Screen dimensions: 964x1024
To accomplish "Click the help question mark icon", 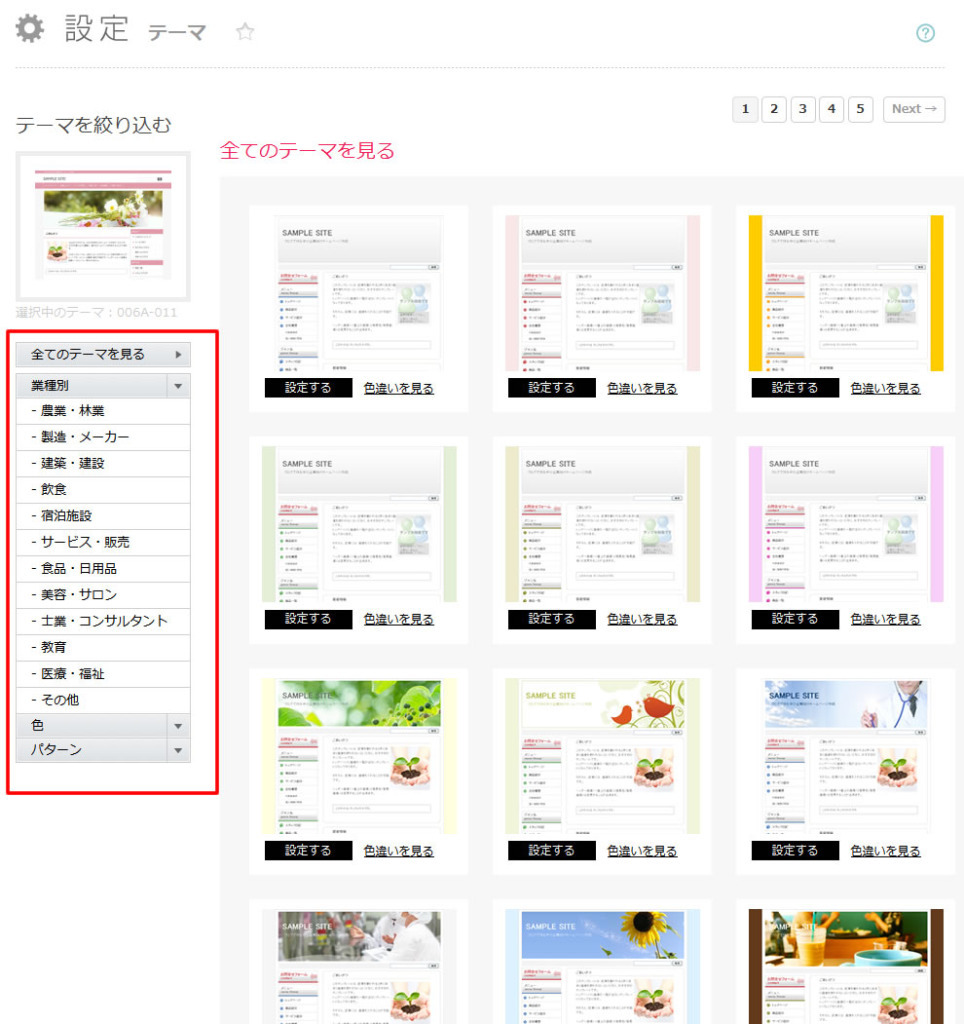I will (x=925, y=33).
